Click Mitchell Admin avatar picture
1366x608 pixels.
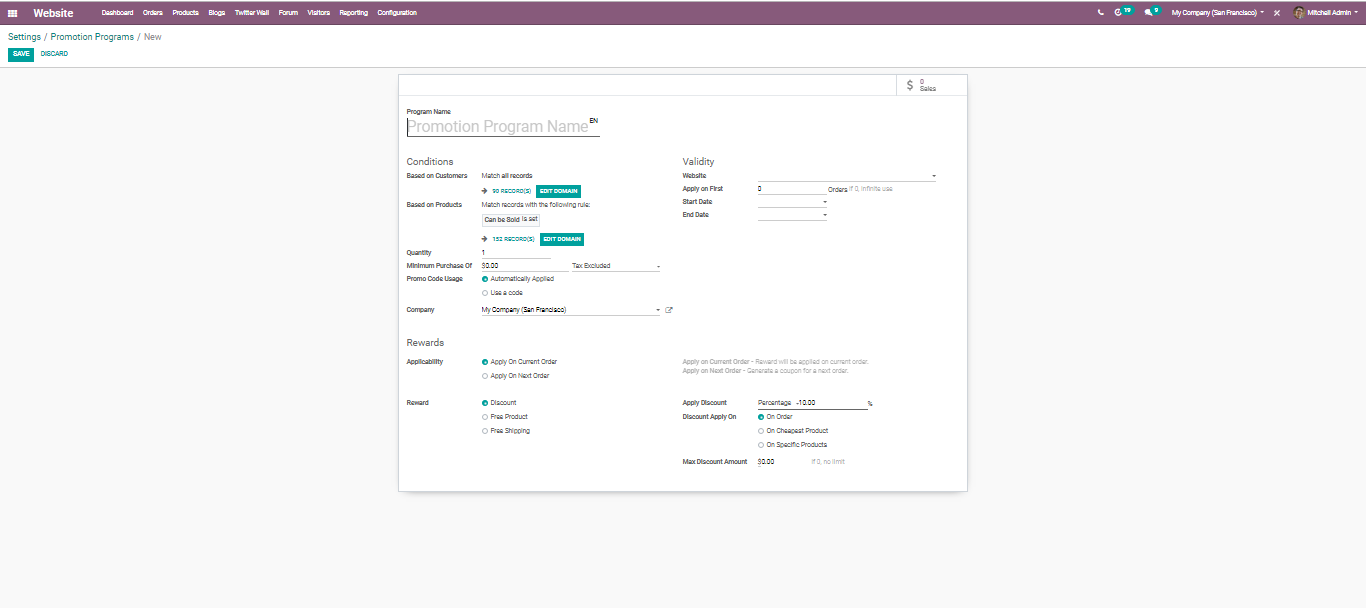1299,13
